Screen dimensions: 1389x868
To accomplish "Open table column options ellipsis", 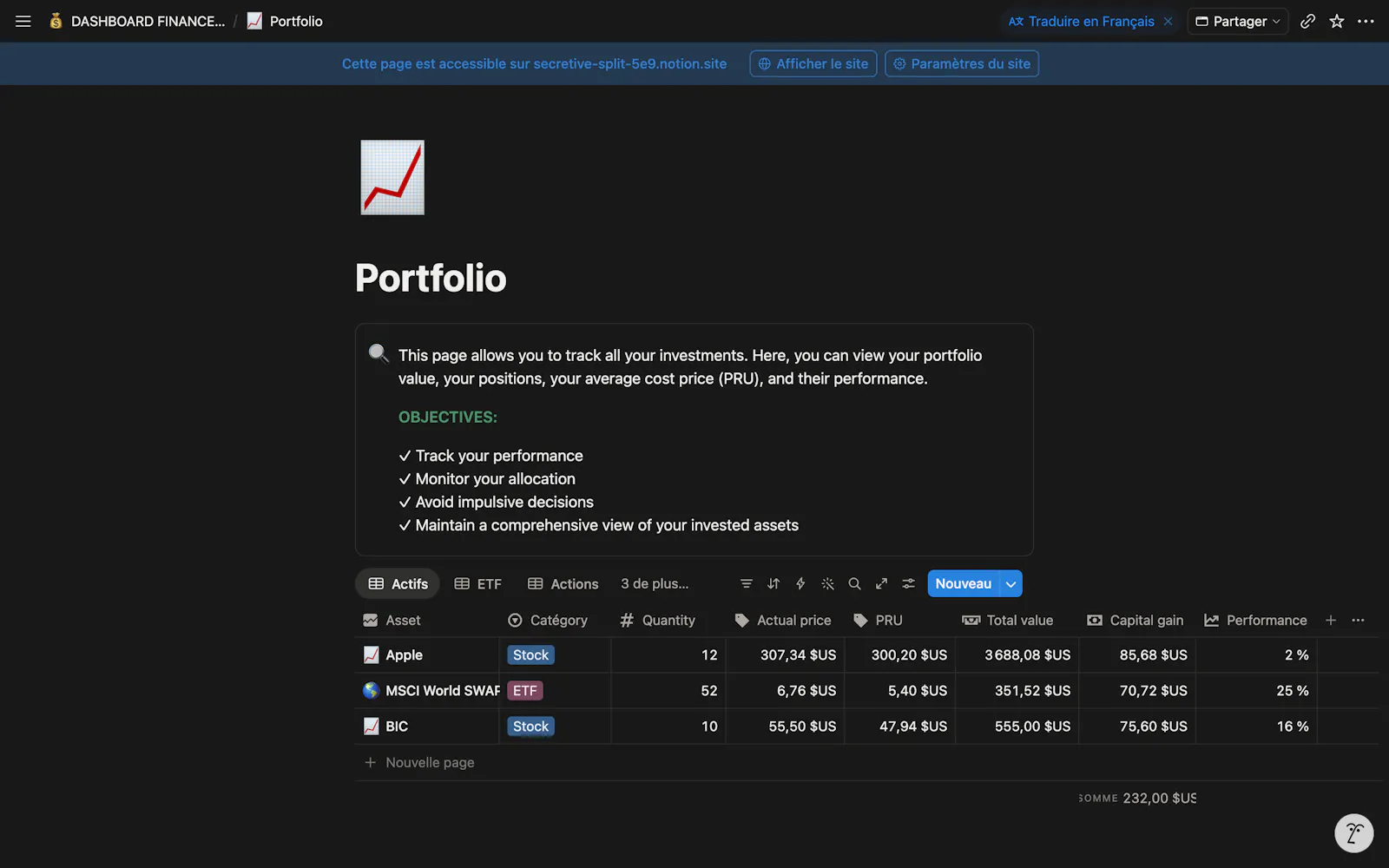I will point(1359,620).
